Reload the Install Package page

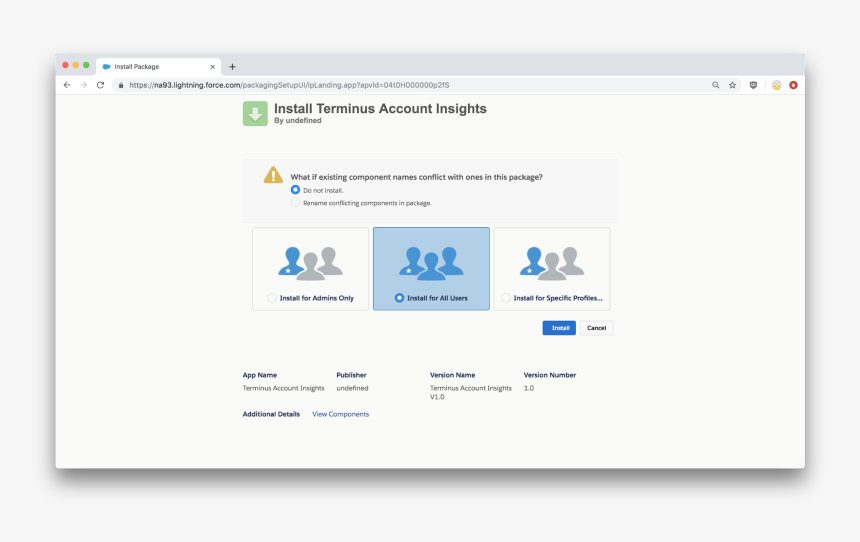100,85
